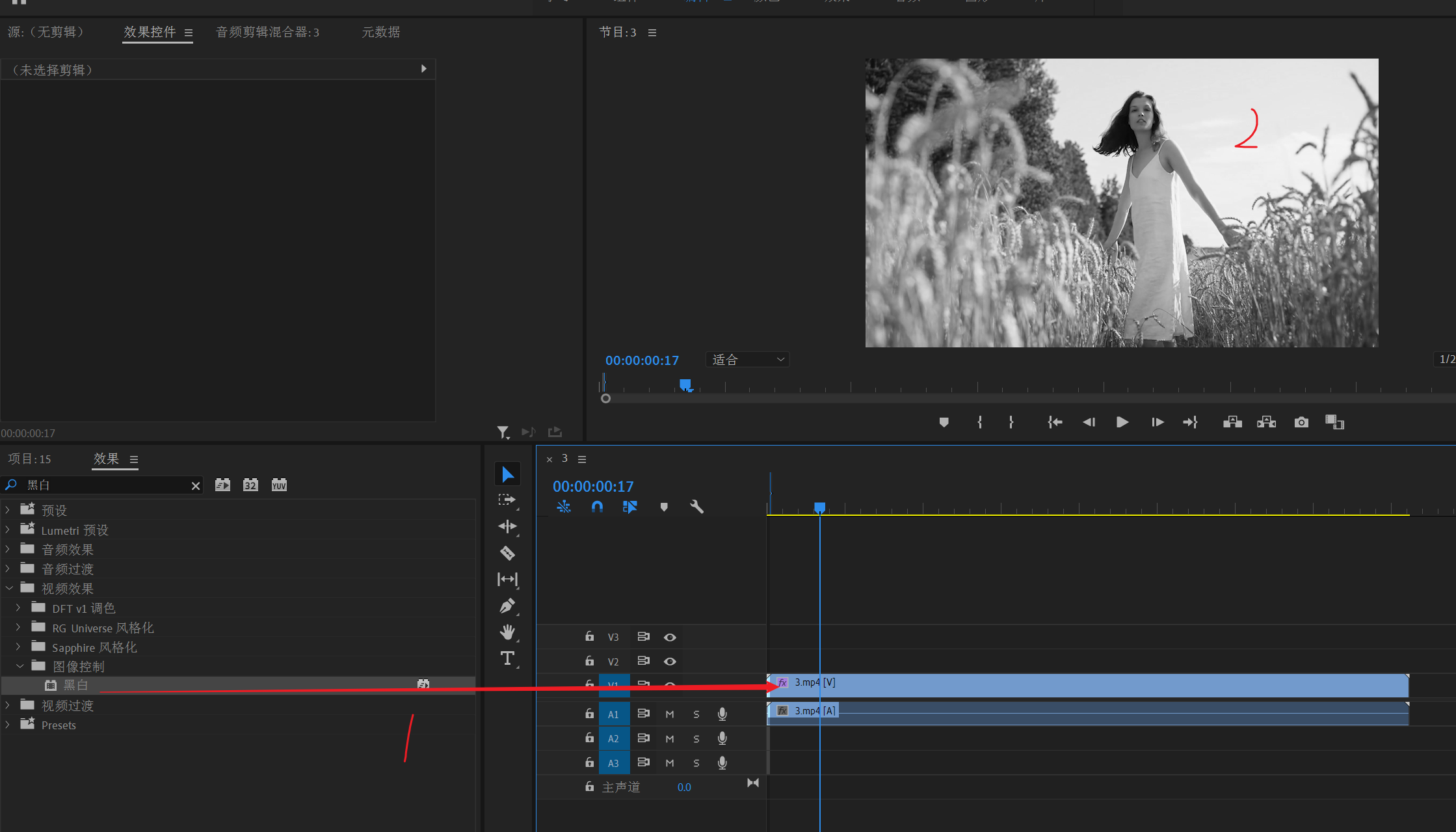
Task: Toggle Linked Selection in timeline
Action: 630,507
